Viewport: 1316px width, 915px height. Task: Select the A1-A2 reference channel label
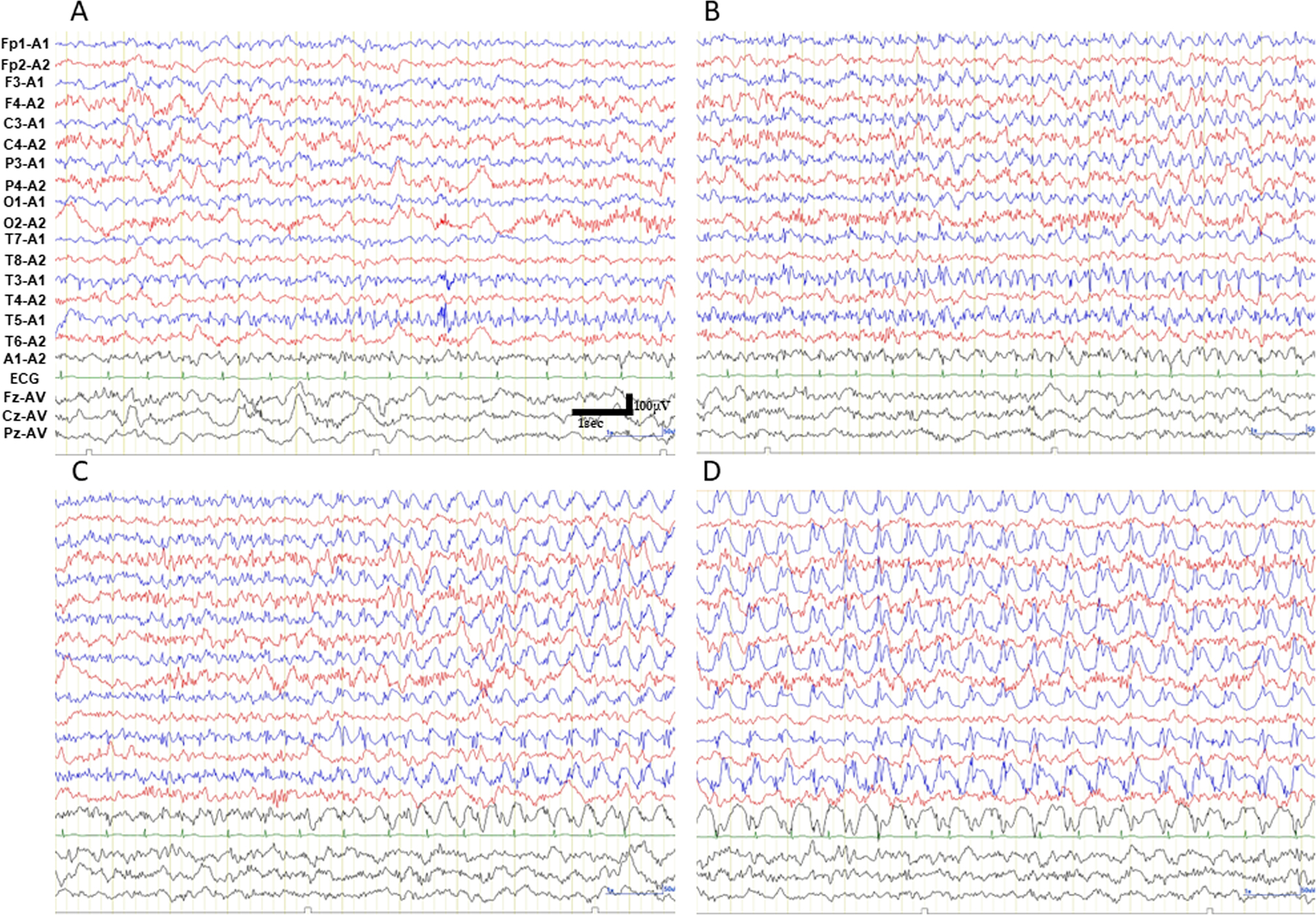pos(25,359)
